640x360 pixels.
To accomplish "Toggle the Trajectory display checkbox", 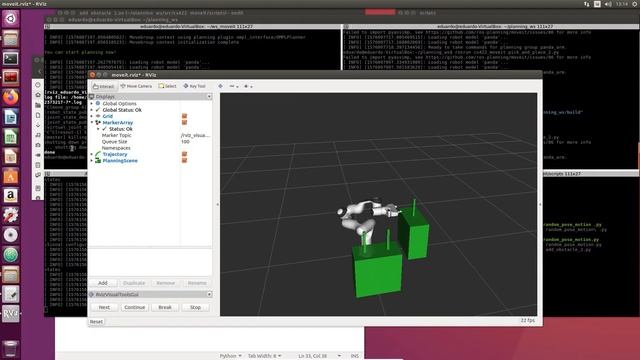I will (184, 154).
